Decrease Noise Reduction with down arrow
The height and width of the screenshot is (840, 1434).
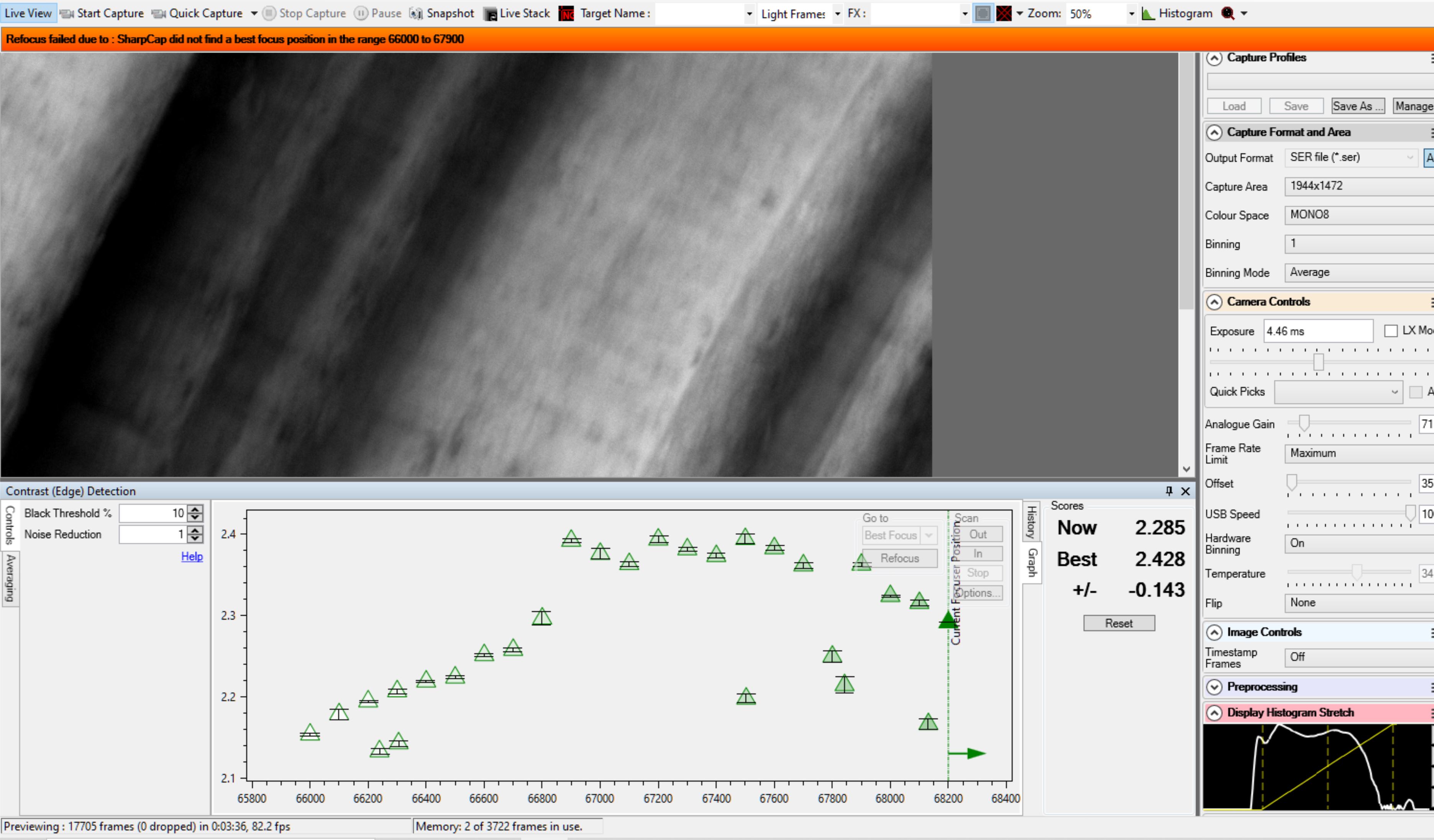(195, 539)
